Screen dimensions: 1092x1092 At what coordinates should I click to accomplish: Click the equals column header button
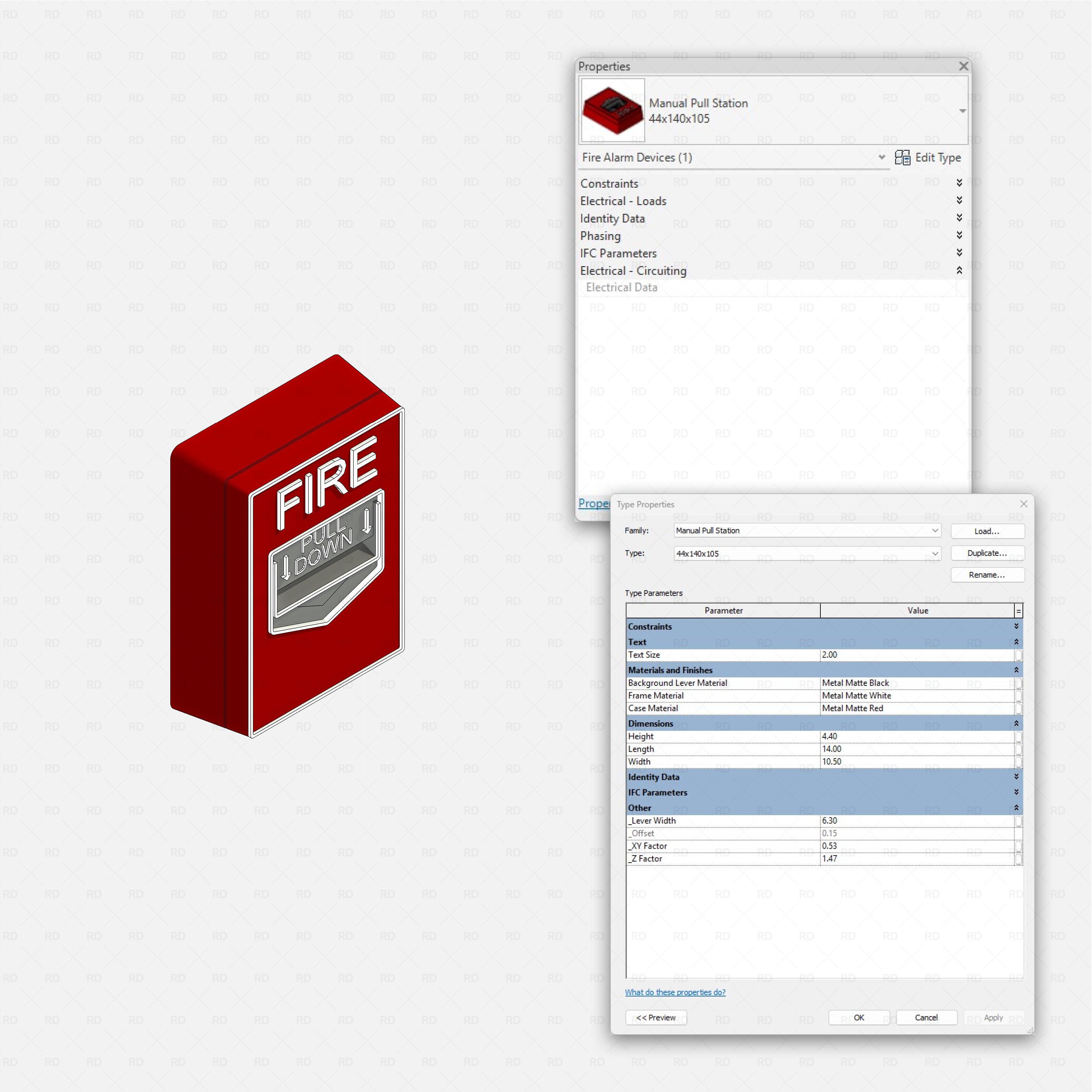click(x=1019, y=610)
